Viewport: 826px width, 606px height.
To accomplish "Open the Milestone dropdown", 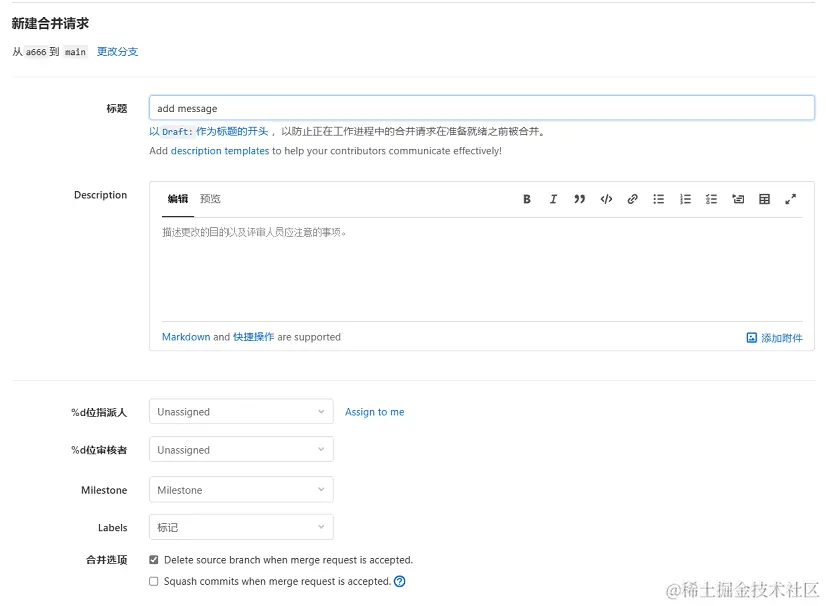I will pyautogui.click(x=241, y=490).
